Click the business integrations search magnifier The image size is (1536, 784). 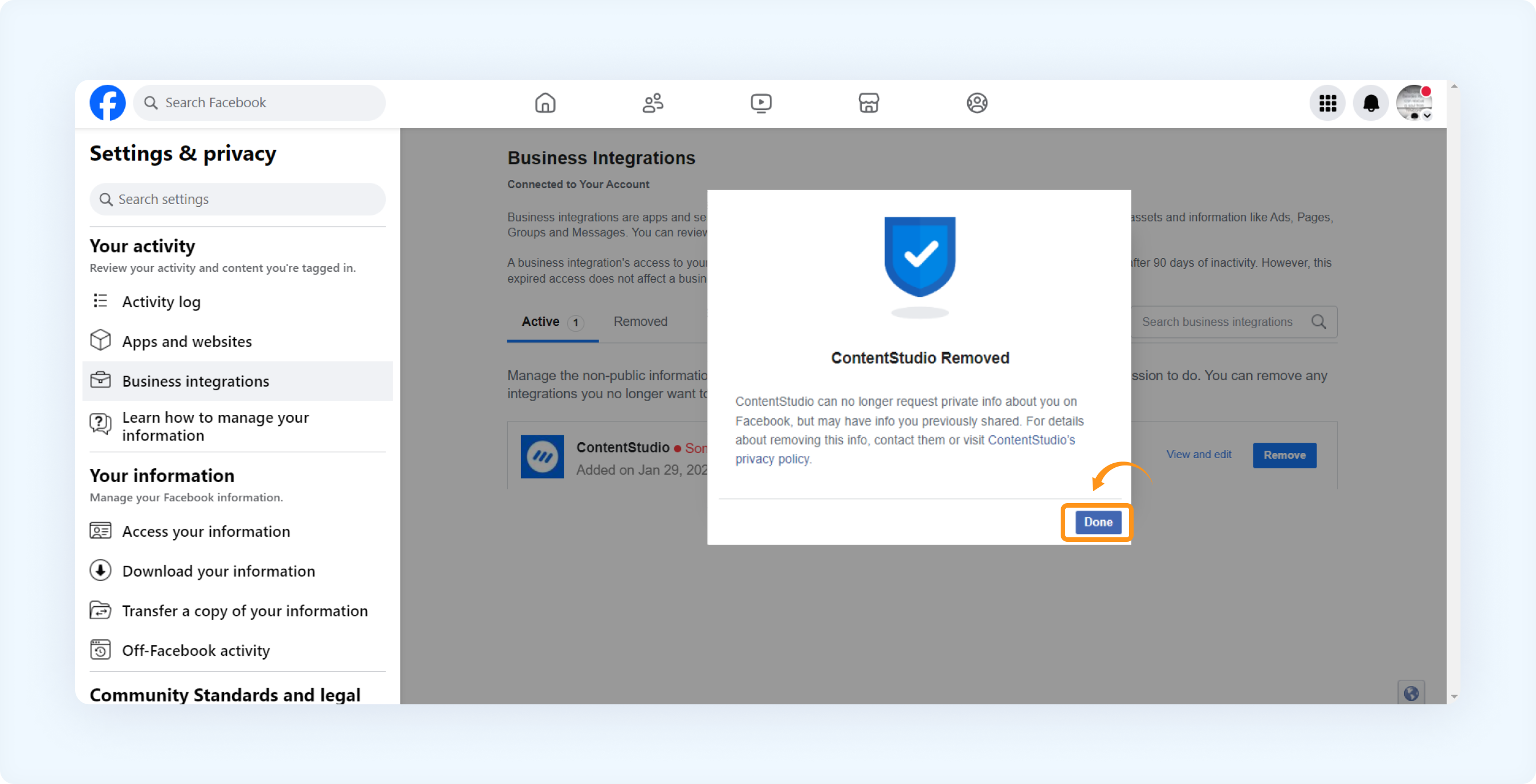[1319, 322]
